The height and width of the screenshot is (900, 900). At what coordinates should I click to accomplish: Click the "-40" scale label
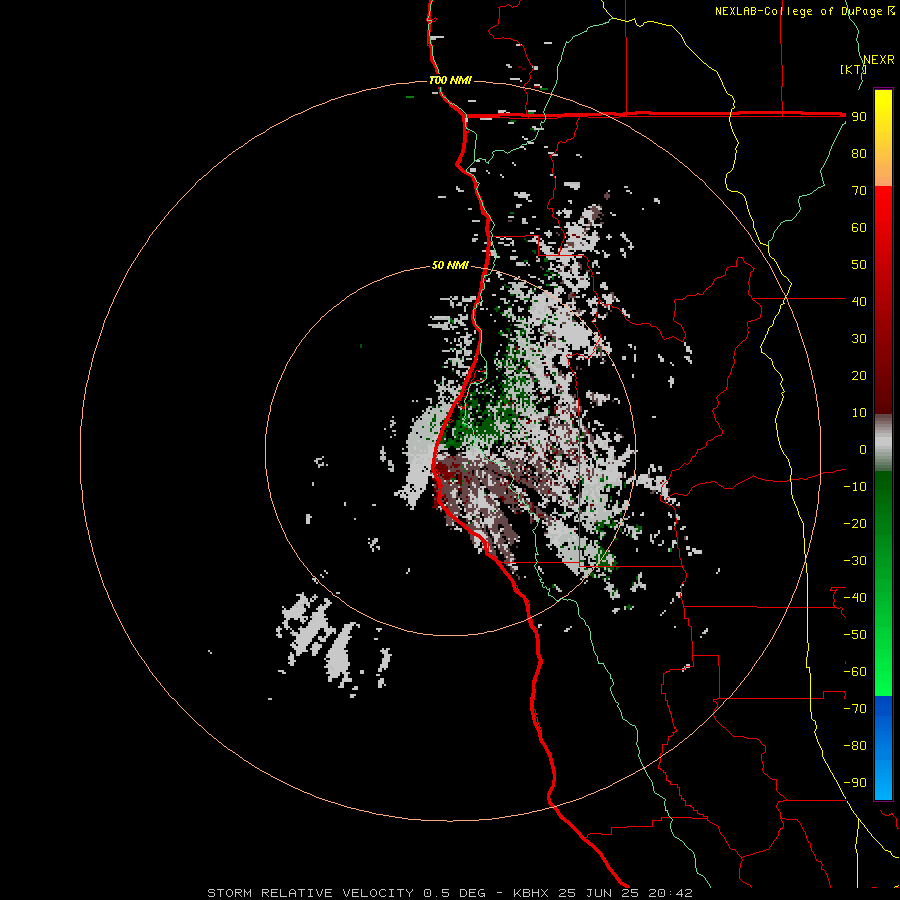click(x=855, y=598)
